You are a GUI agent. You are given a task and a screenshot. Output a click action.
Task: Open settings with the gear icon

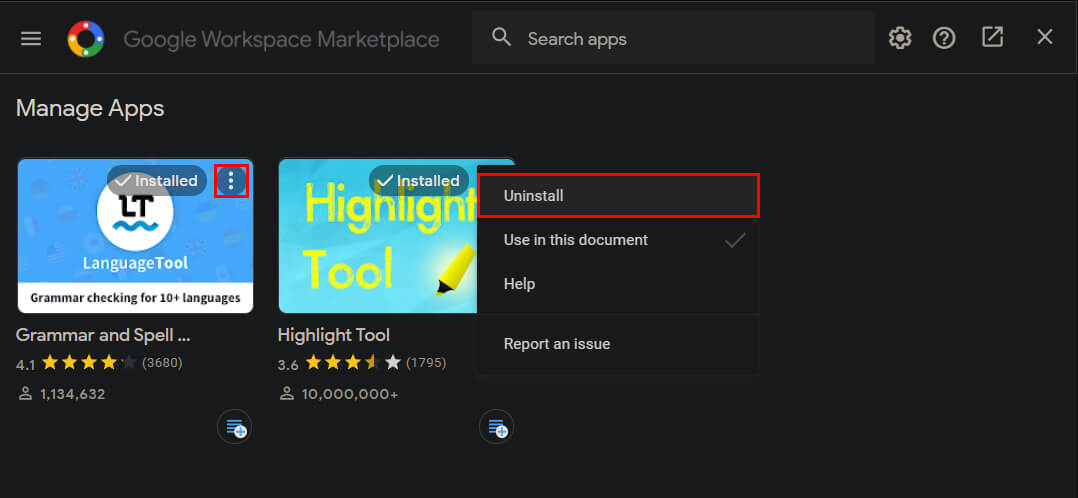pos(900,38)
